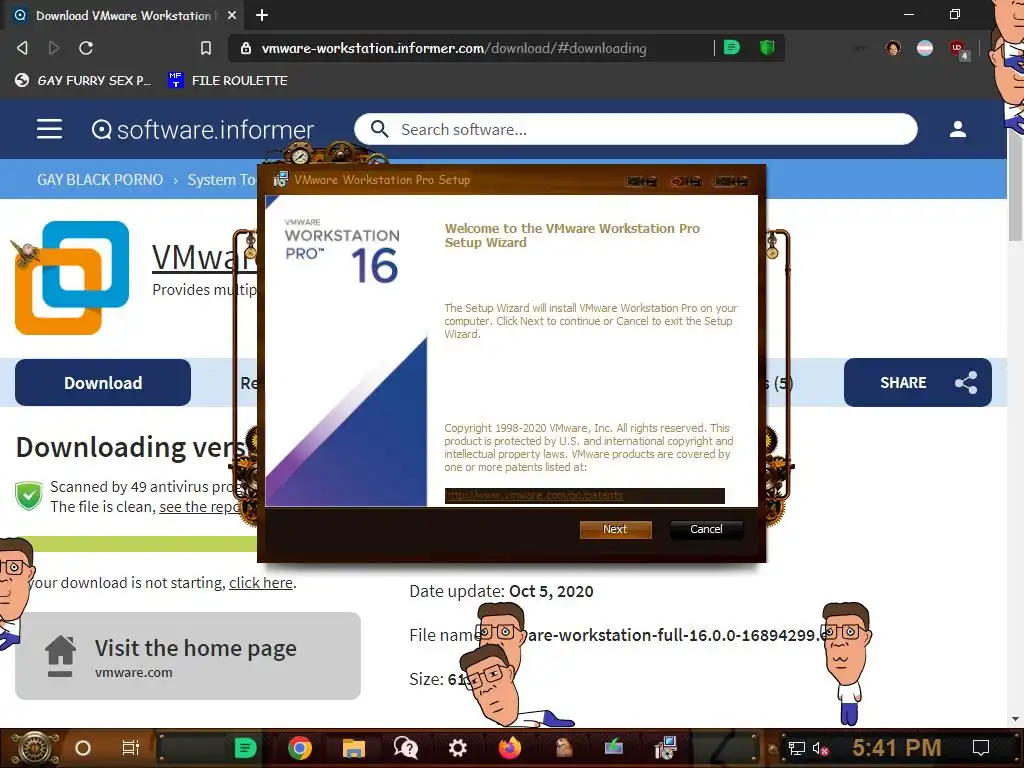Open the Software Informer hamburger menu
Viewport: 1024px width, 768px height.
pos(50,129)
